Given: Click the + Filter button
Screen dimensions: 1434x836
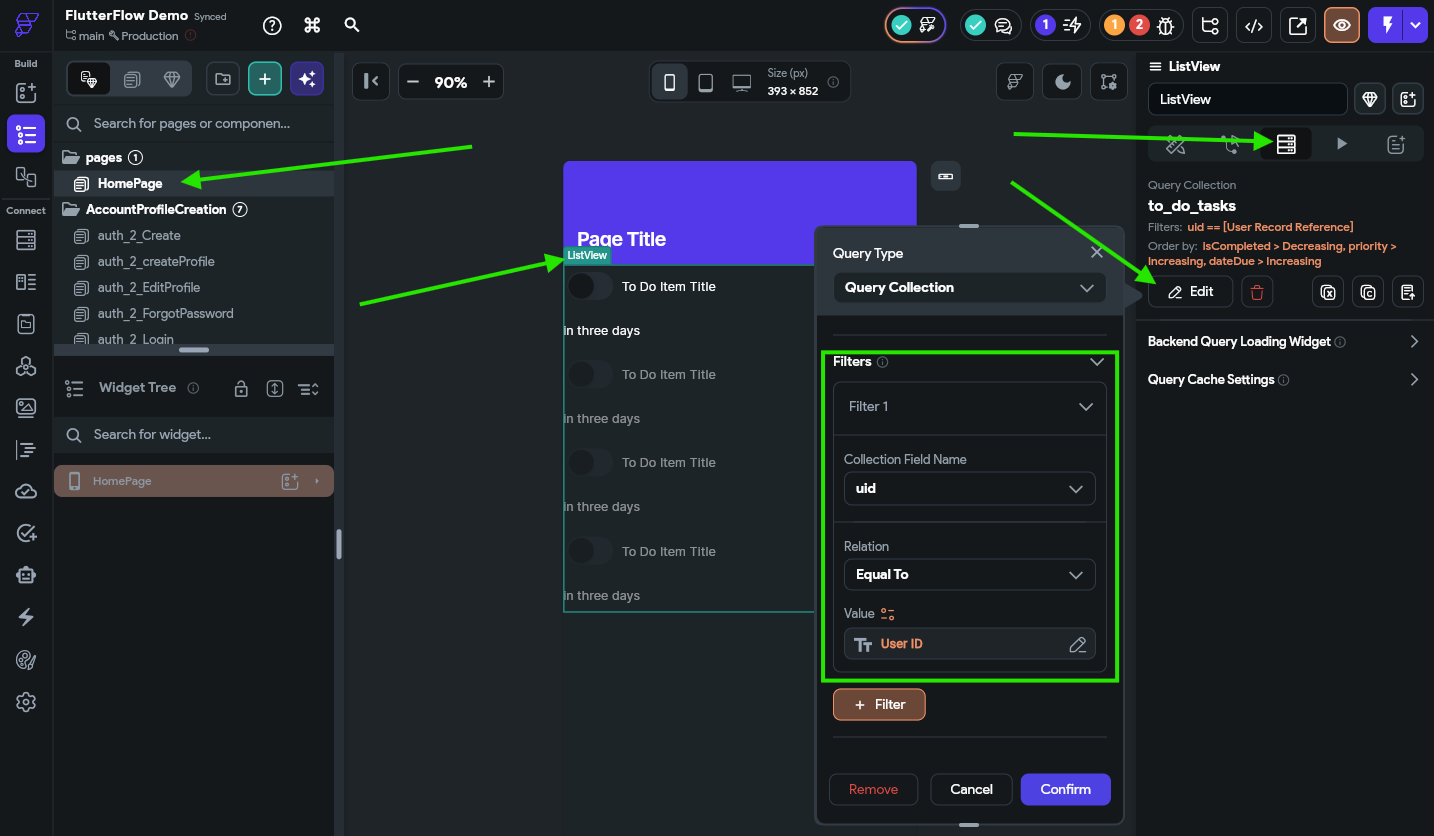Looking at the screenshot, I should pyautogui.click(x=879, y=704).
